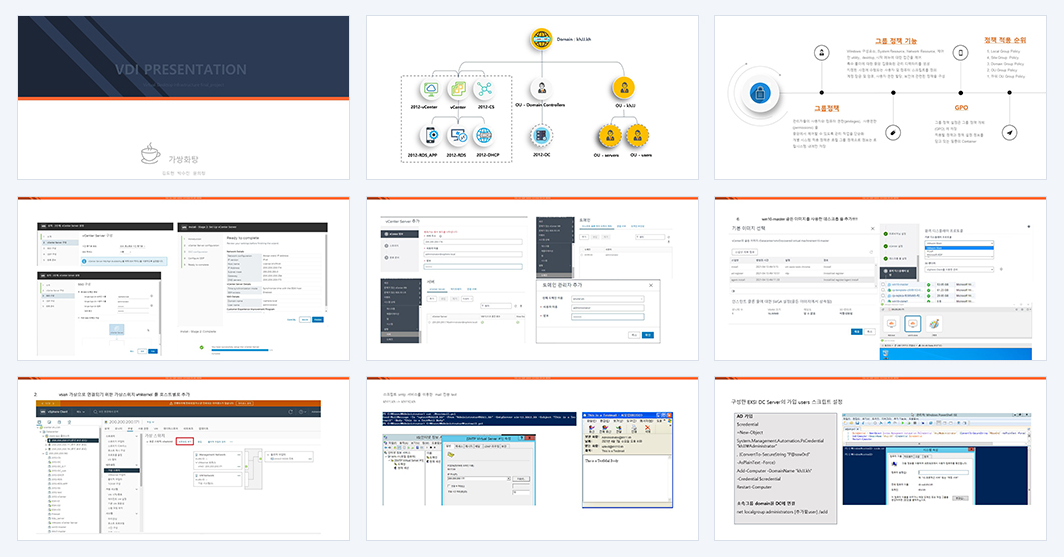Viewport: 1064px width, 557px height.
Task: Open the vCenter install Ready to complete slide
Action: point(183,278)
